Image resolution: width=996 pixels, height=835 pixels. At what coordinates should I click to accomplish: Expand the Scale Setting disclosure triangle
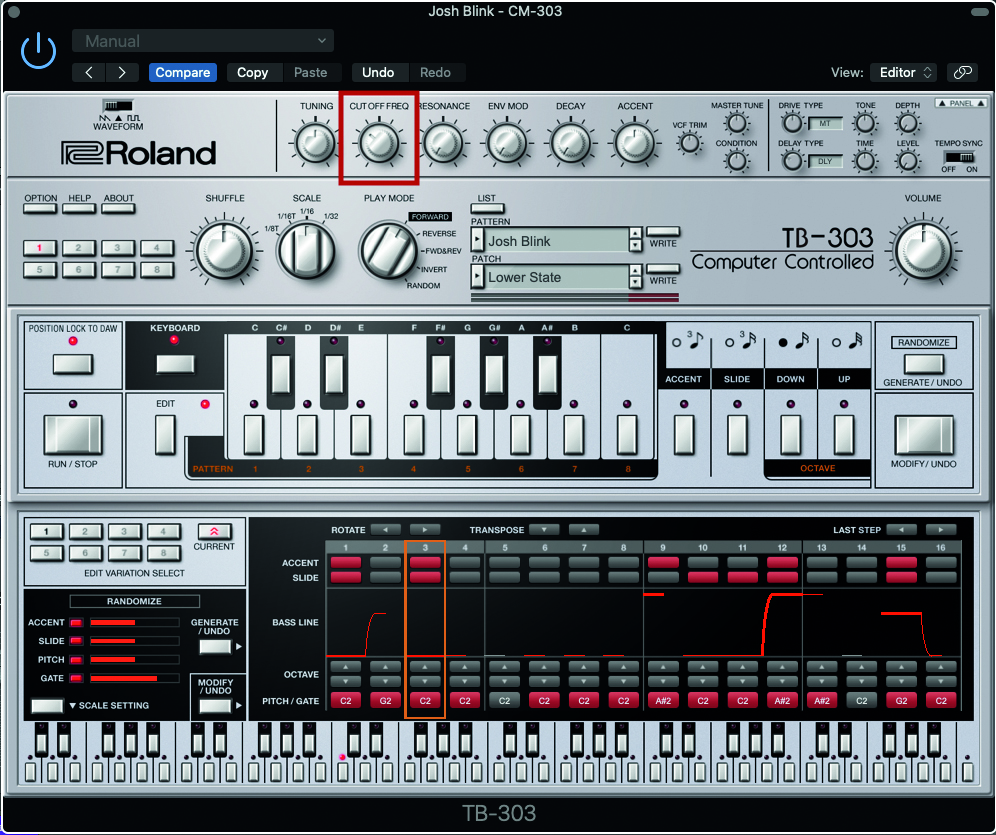coord(72,705)
